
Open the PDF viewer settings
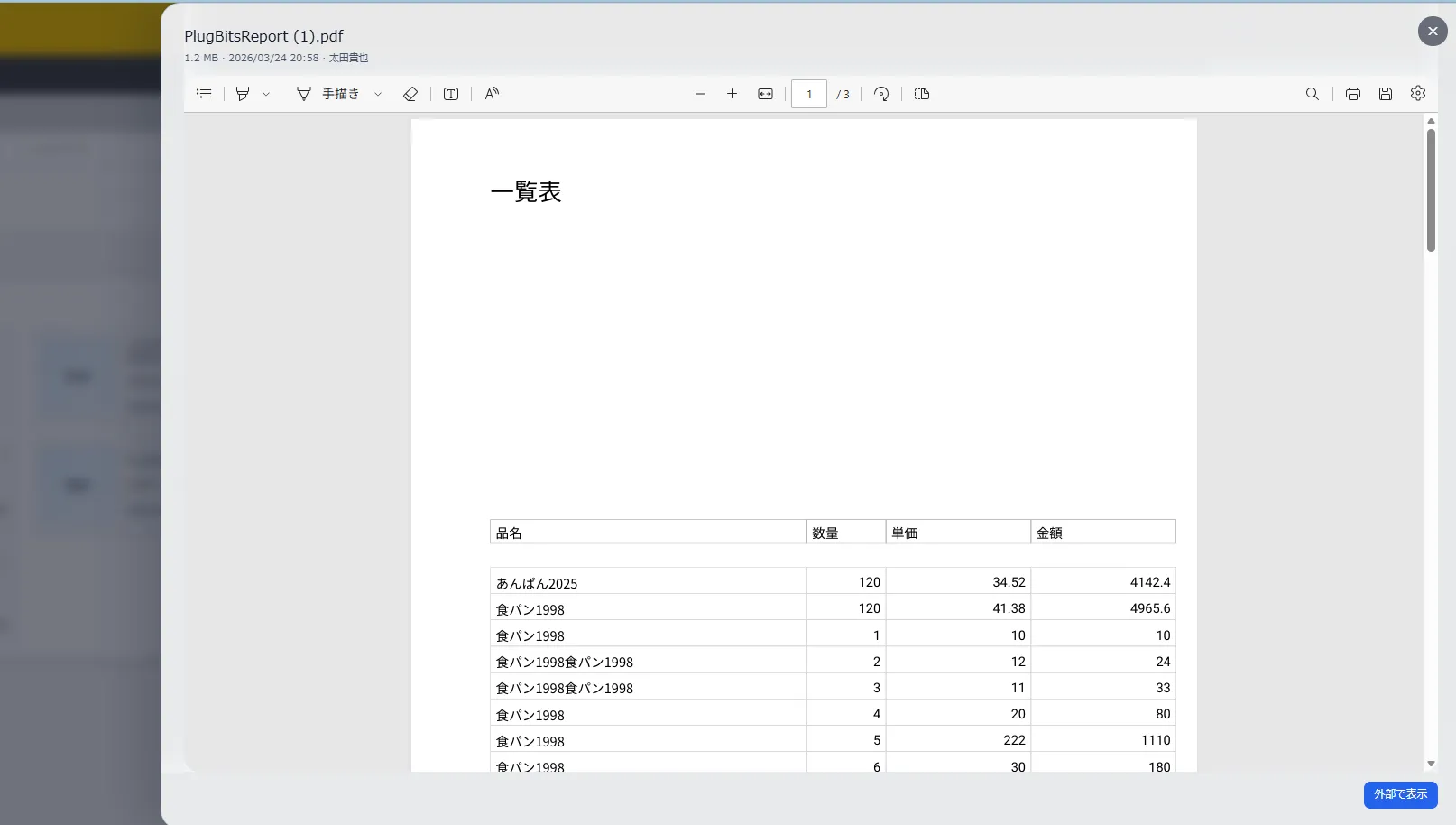coord(1417,93)
